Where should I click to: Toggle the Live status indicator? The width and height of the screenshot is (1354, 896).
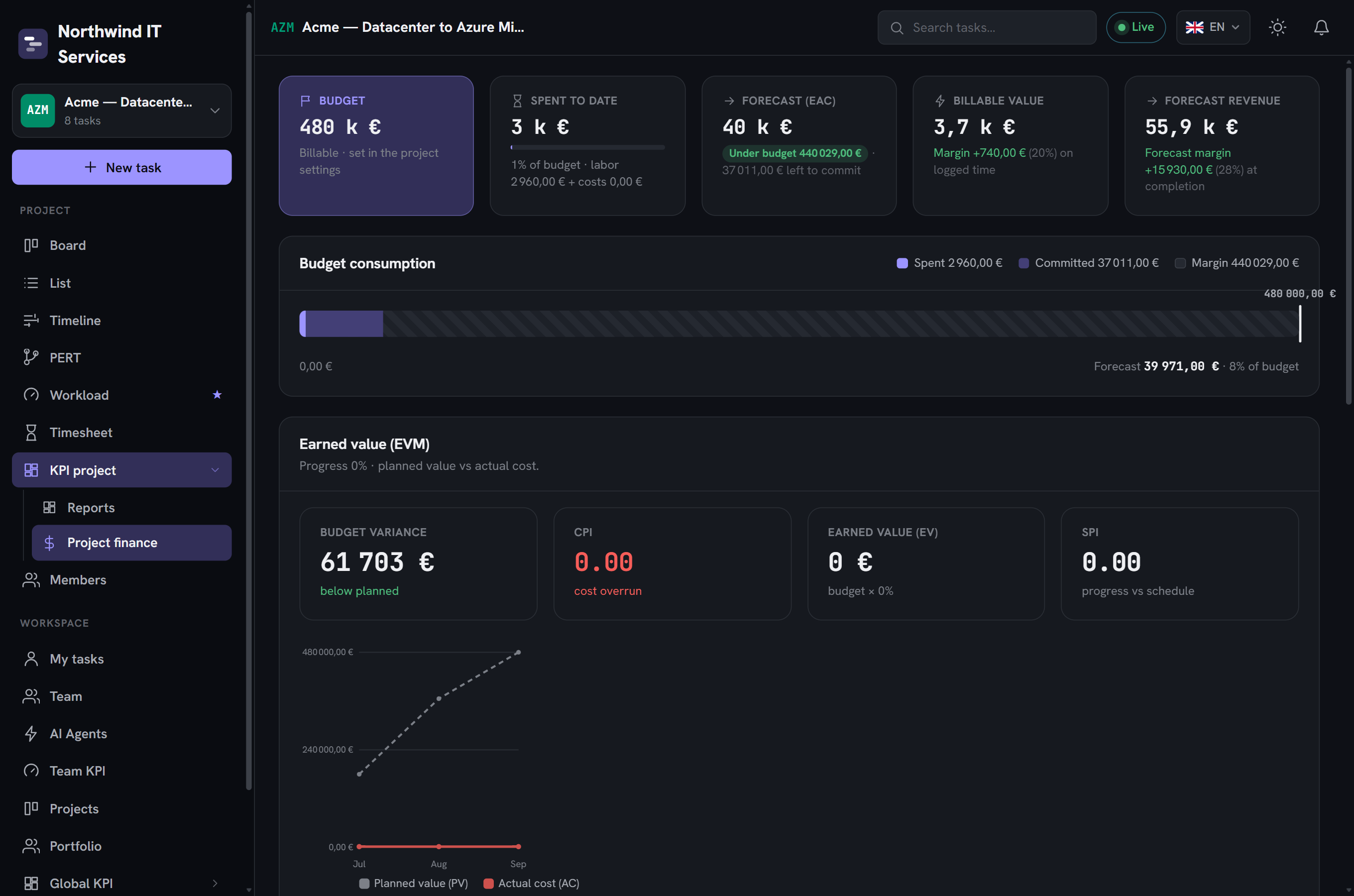(x=1135, y=27)
